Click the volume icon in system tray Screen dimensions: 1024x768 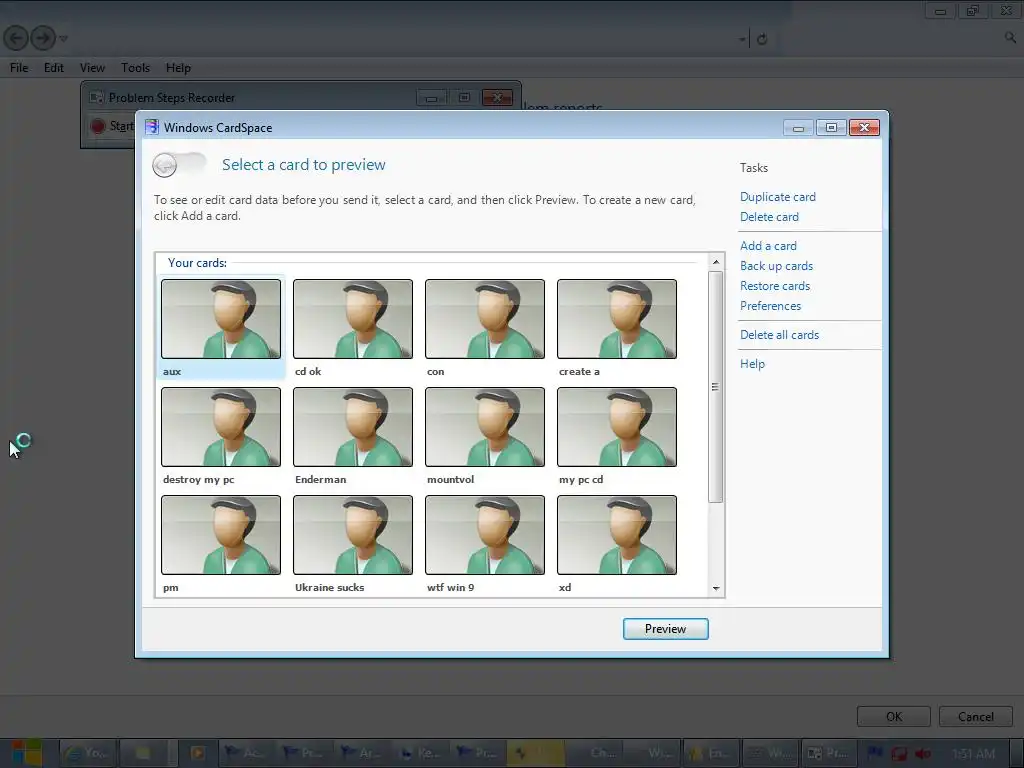(x=923, y=754)
